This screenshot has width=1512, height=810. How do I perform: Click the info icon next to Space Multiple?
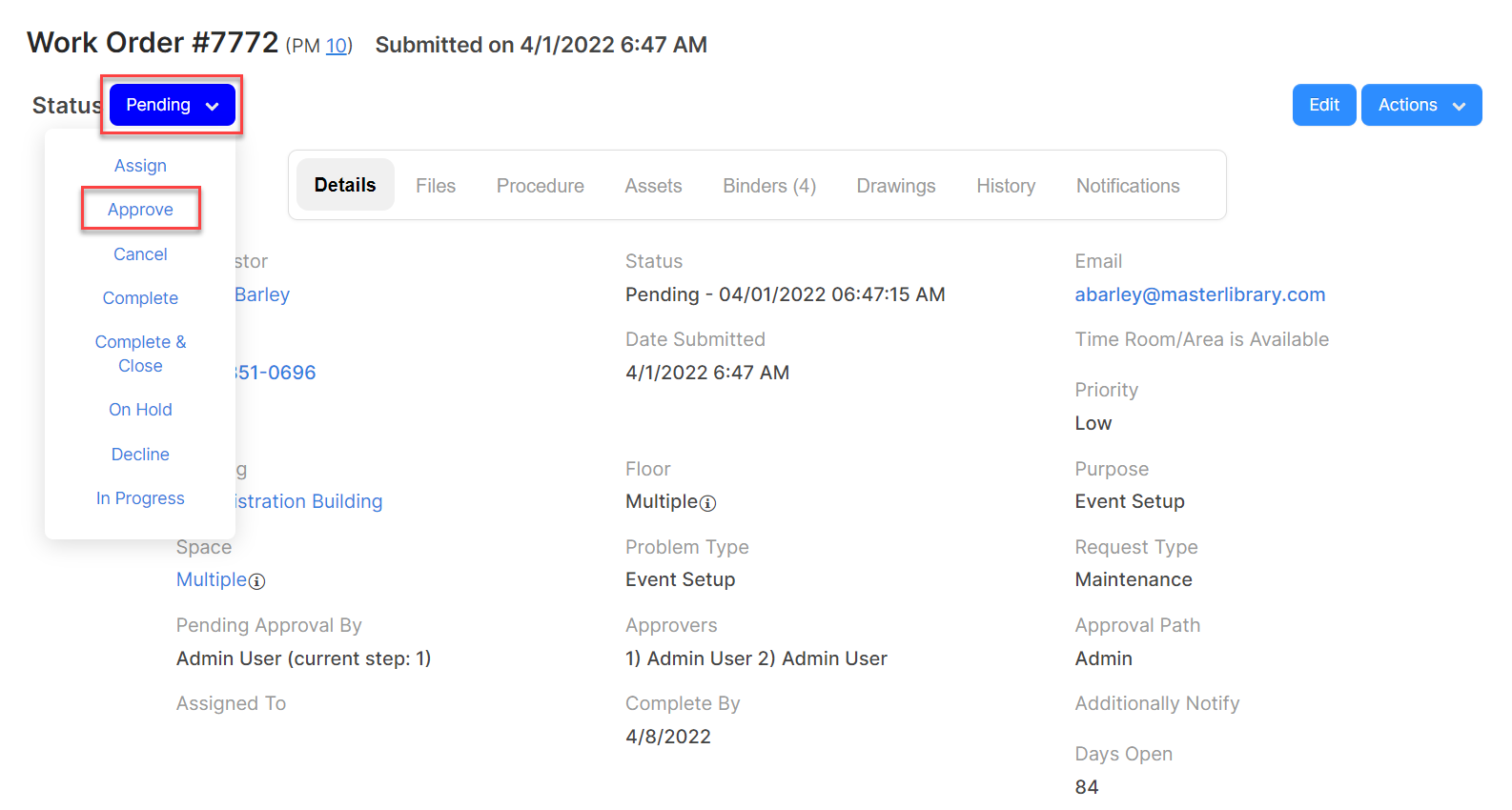tap(256, 581)
